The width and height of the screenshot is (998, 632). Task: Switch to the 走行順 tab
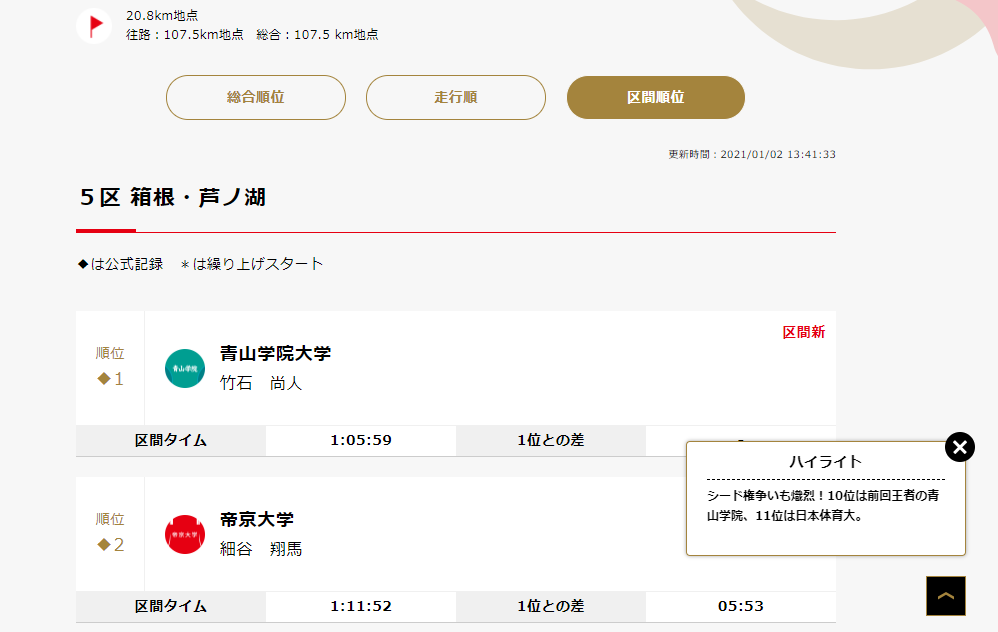point(456,97)
